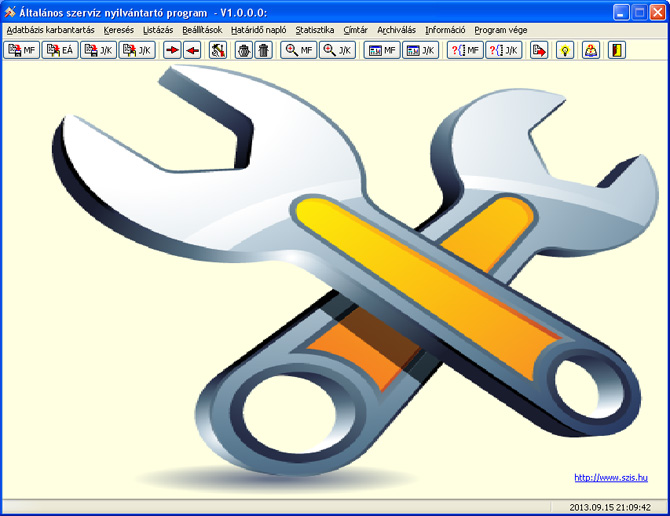The width and height of the screenshot is (670, 516).
Task: Open the Keresés menu
Action: click(119, 30)
